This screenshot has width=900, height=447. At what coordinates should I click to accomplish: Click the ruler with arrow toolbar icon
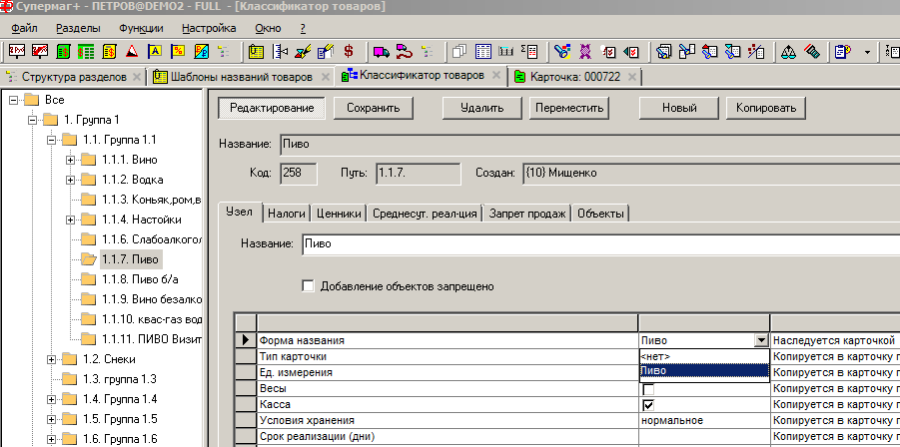[280, 52]
